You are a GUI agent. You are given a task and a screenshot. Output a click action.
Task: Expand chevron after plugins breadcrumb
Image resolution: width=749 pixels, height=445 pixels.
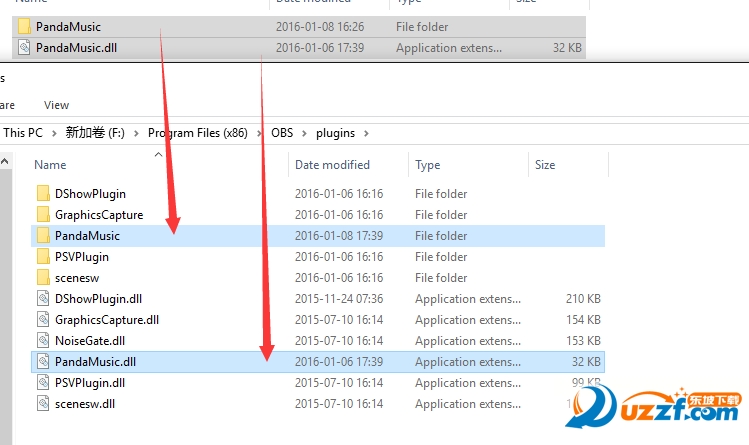tap(366, 133)
